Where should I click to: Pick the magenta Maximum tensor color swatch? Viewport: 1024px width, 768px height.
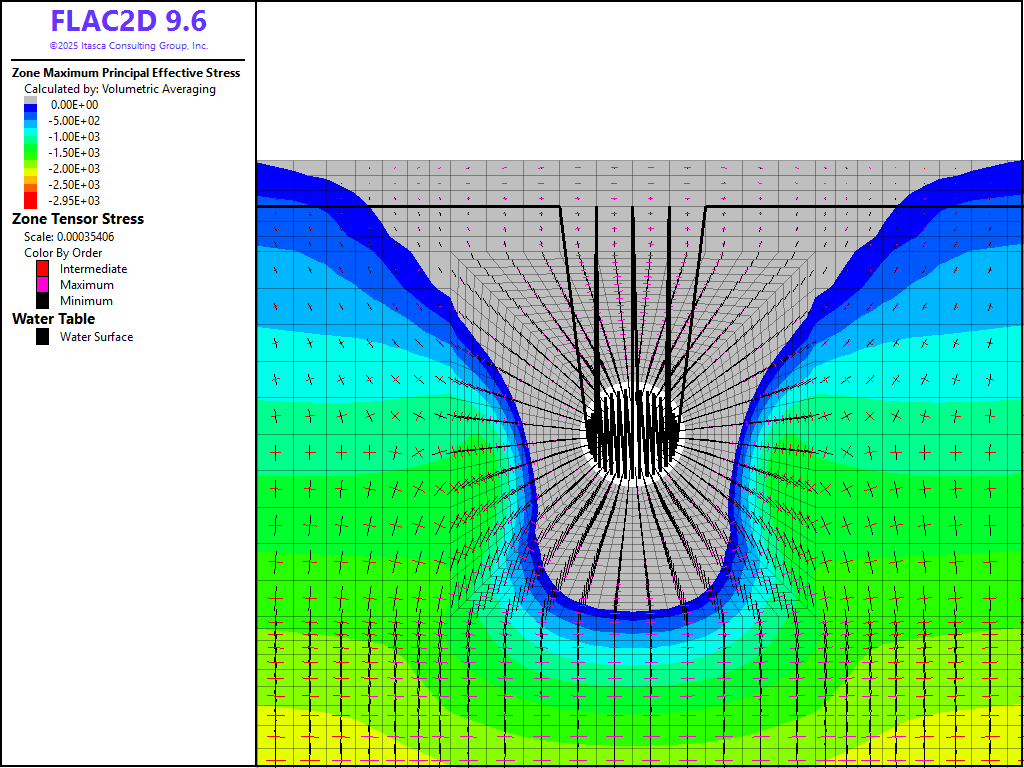[x=42, y=285]
